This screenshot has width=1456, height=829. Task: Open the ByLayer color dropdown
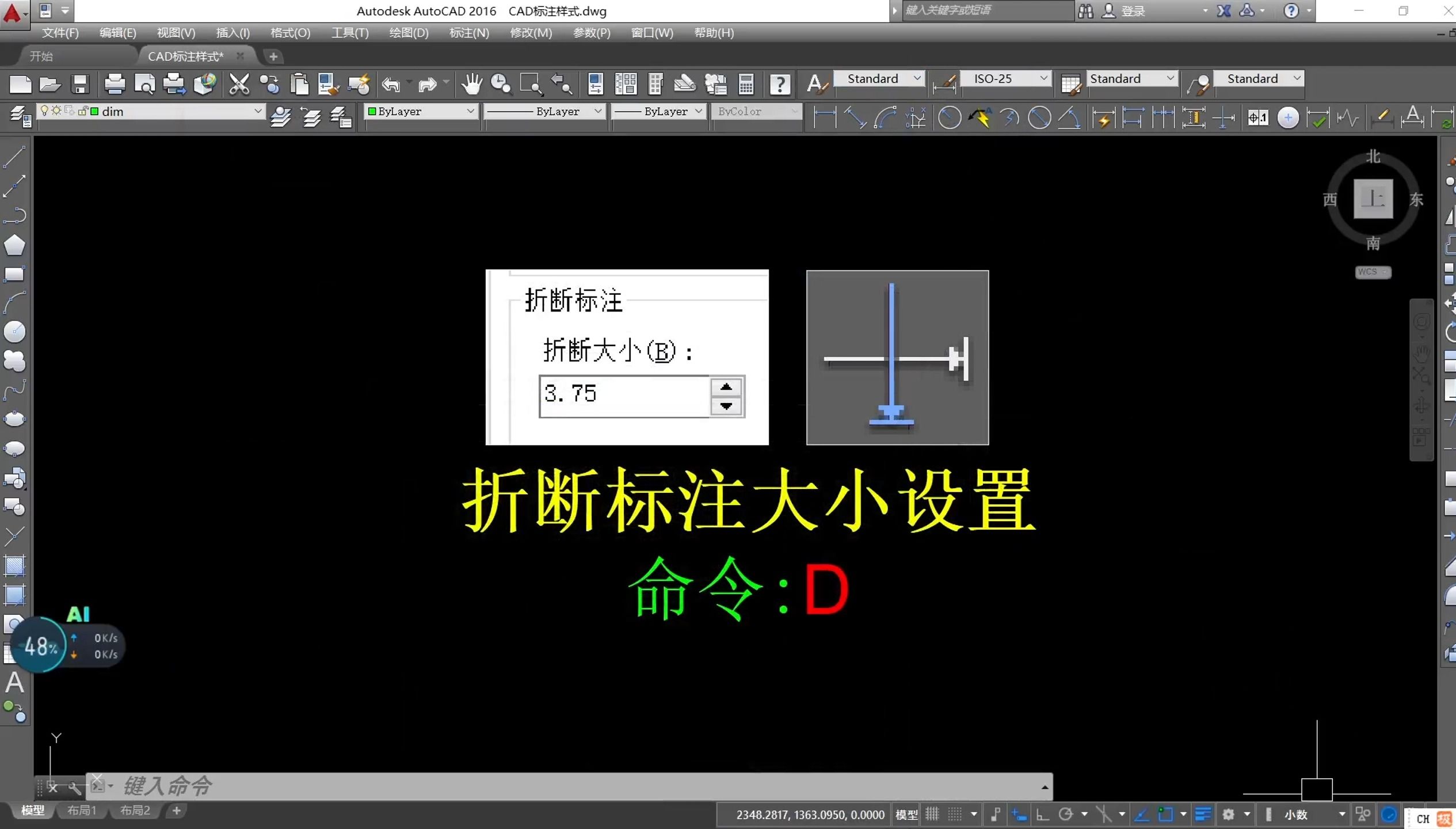pyautogui.click(x=470, y=111)
